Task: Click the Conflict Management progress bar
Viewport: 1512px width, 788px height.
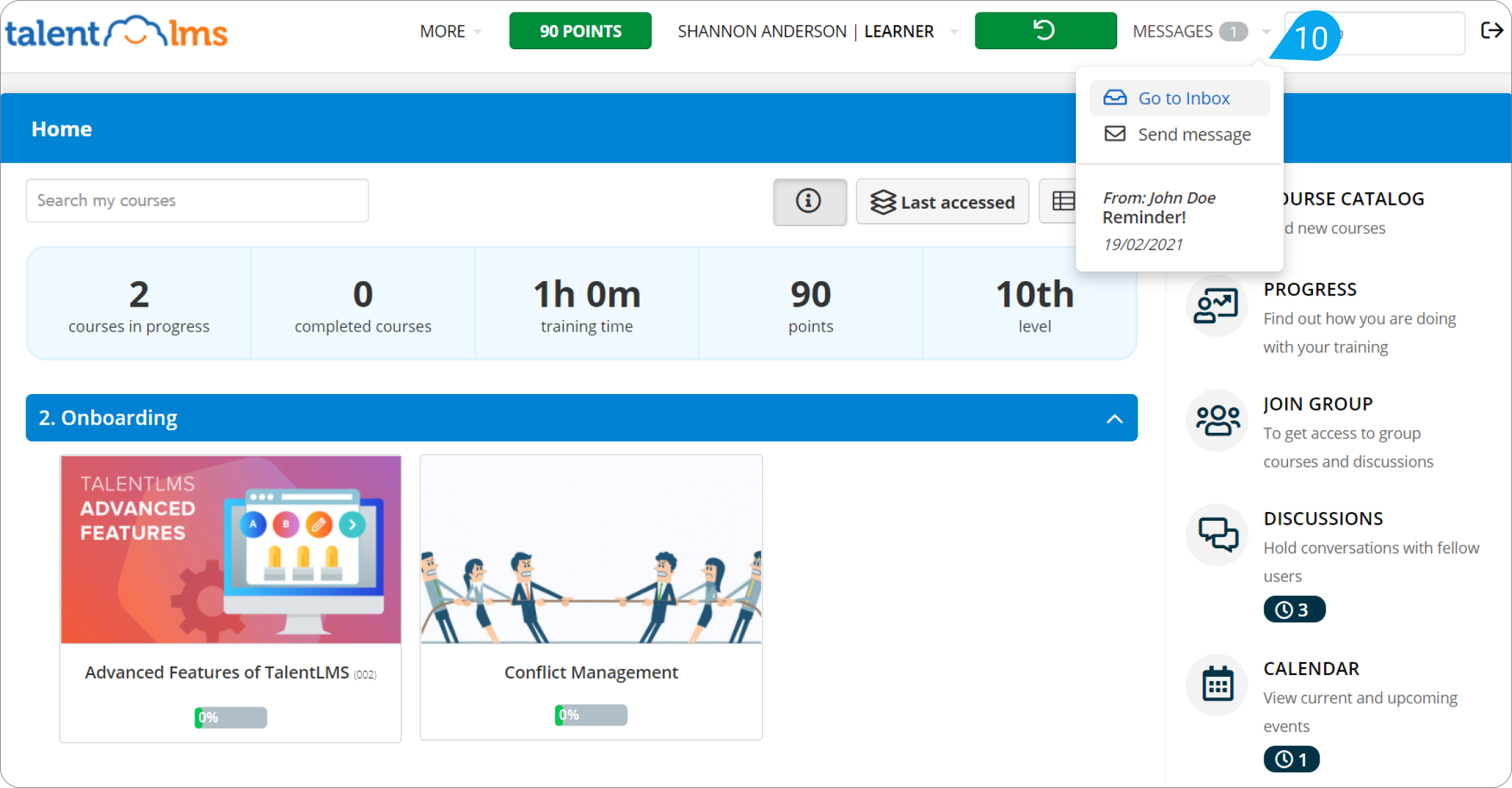Action: click(x=590, y=714)
